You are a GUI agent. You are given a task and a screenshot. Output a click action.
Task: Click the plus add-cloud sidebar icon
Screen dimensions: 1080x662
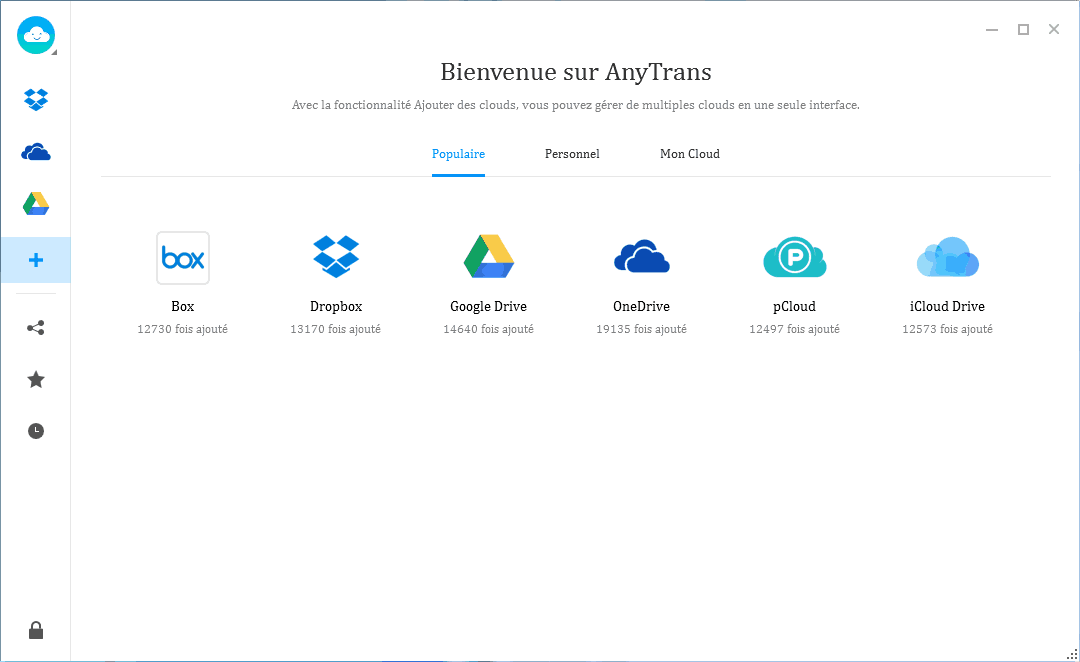(36, 260)
